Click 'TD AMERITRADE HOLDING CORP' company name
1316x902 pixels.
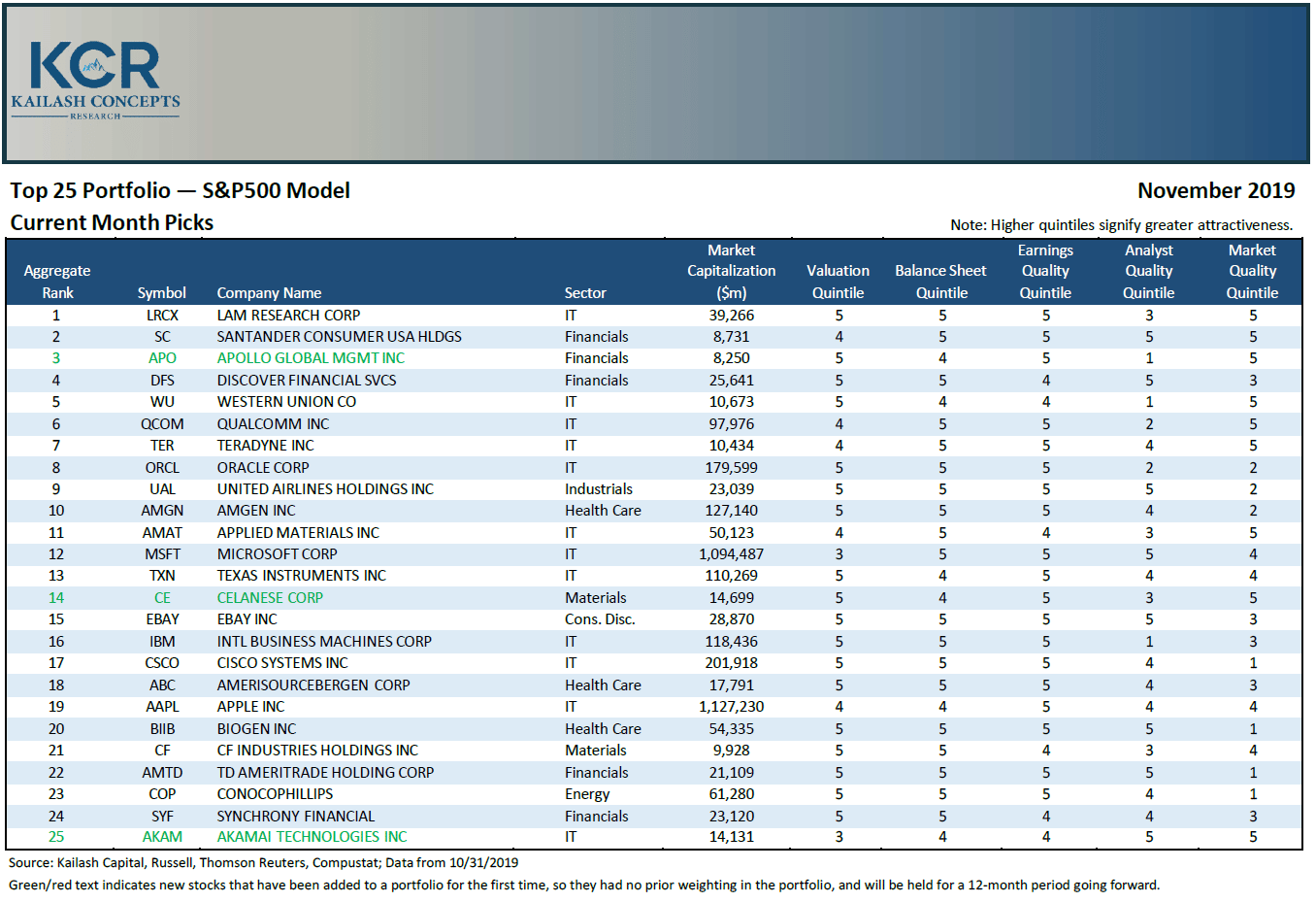click(325, 773)
